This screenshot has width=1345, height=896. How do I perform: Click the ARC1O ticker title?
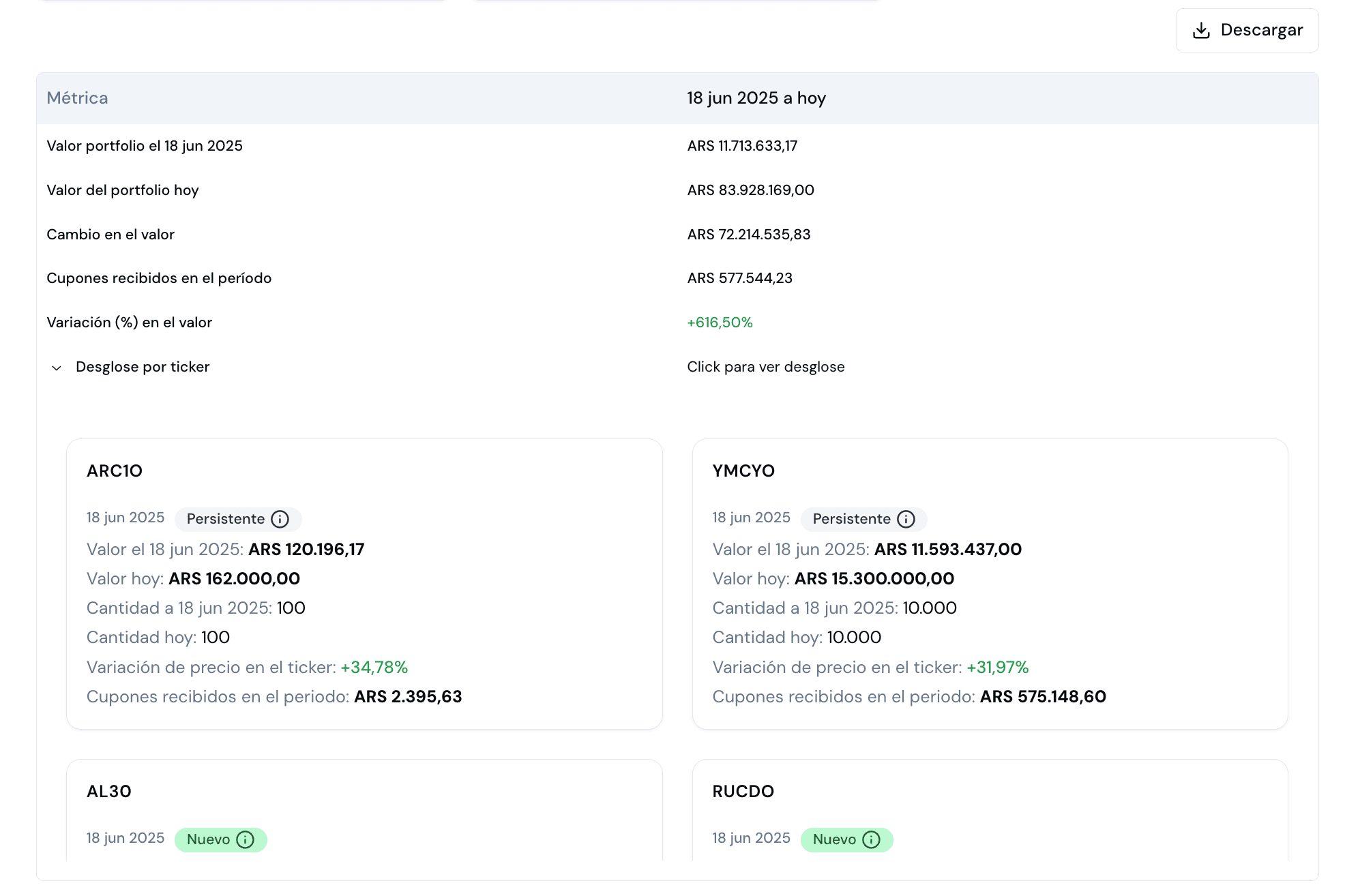tap(115, 471)
